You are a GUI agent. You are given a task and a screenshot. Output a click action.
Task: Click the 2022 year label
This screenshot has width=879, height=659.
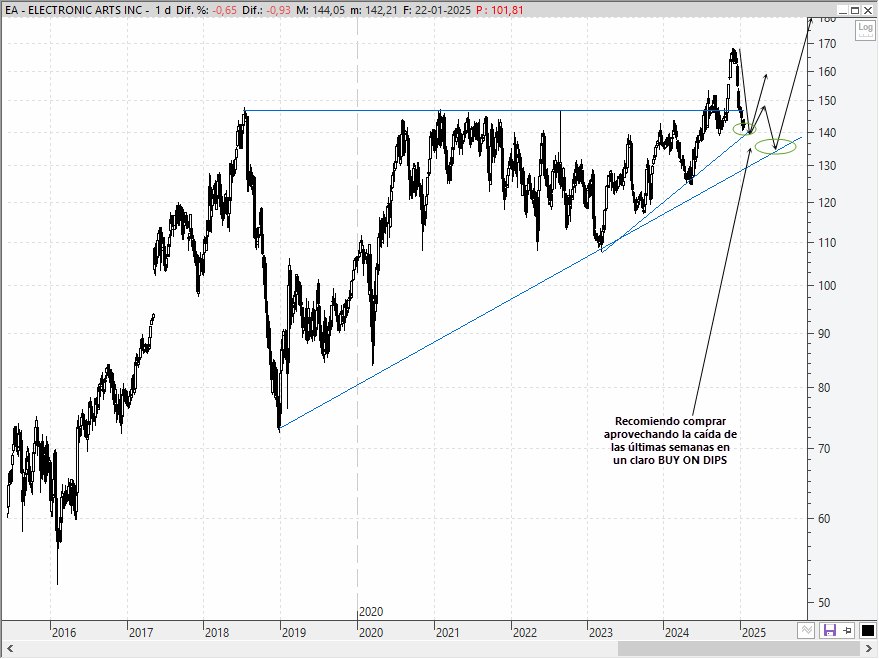pos(525,633)
